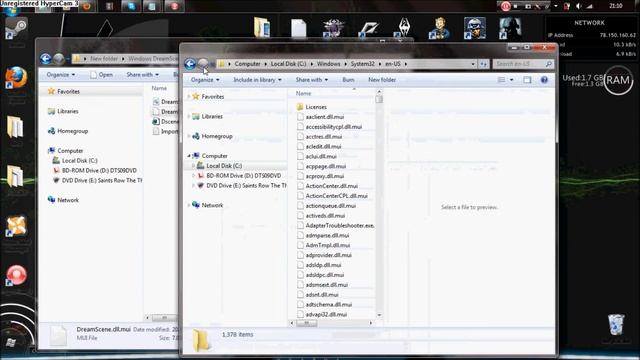Refresh the en-US address bar

(x=484, y=64)
